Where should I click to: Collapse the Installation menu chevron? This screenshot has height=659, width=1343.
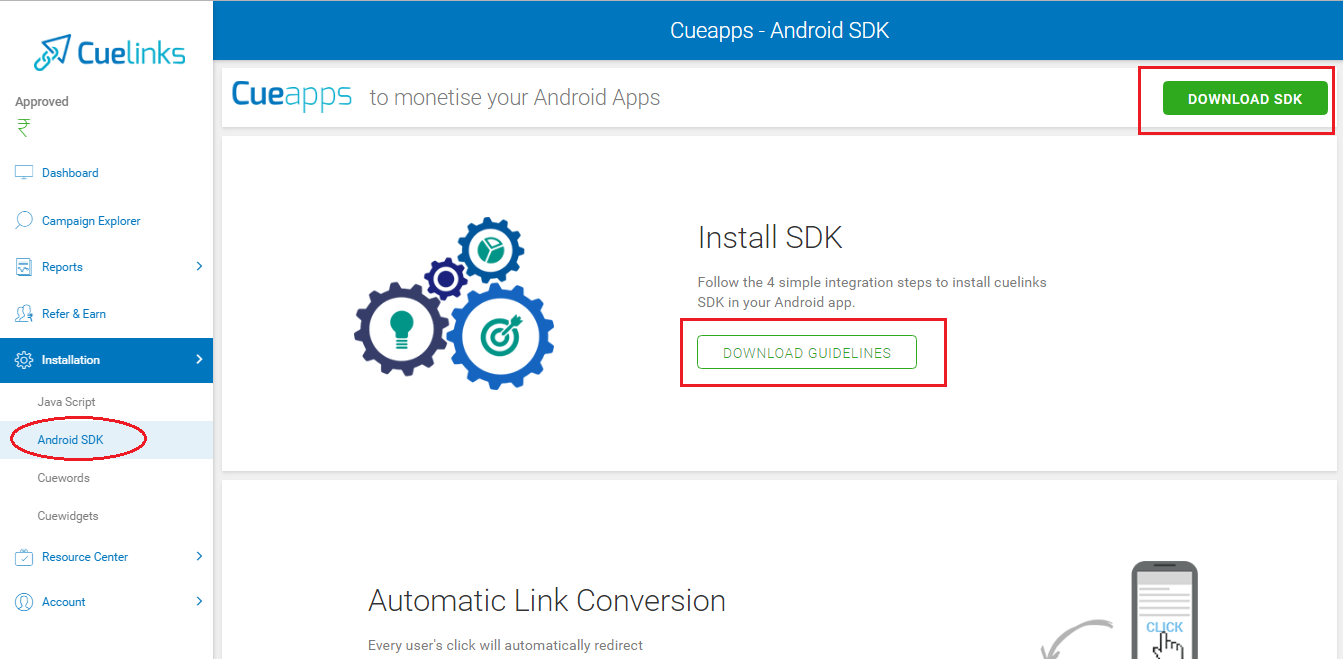pyautogui.click(x=199, y=359)
